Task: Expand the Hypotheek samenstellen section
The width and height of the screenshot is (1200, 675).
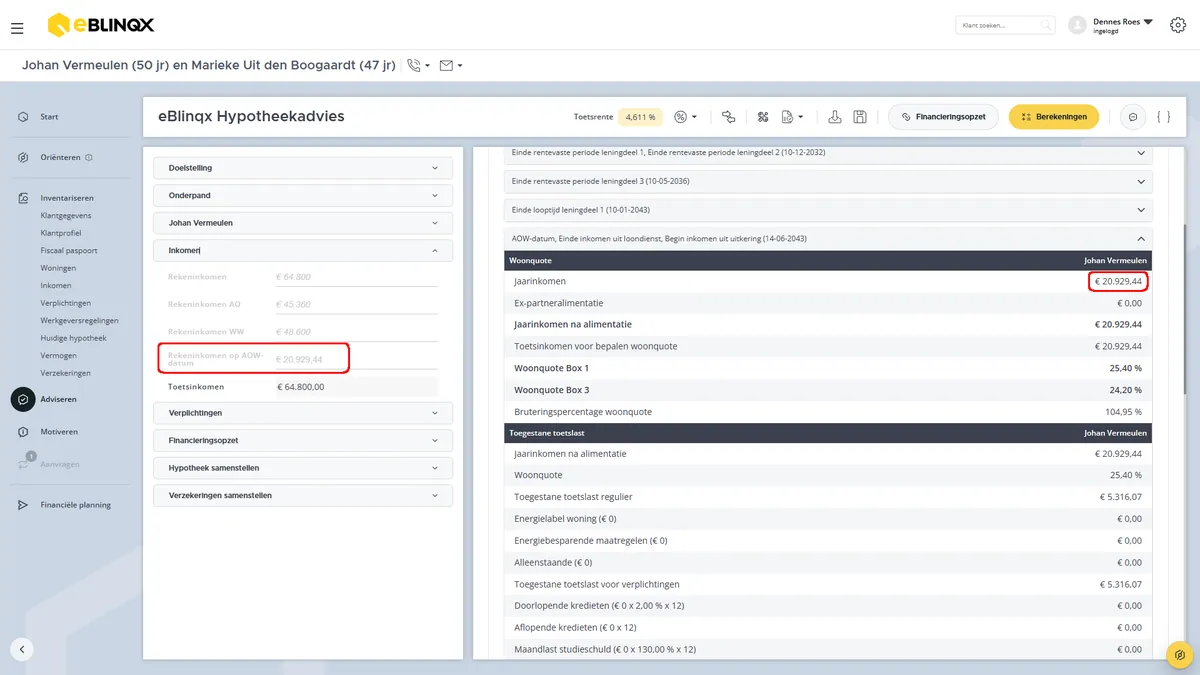Action: pos(303,468)
